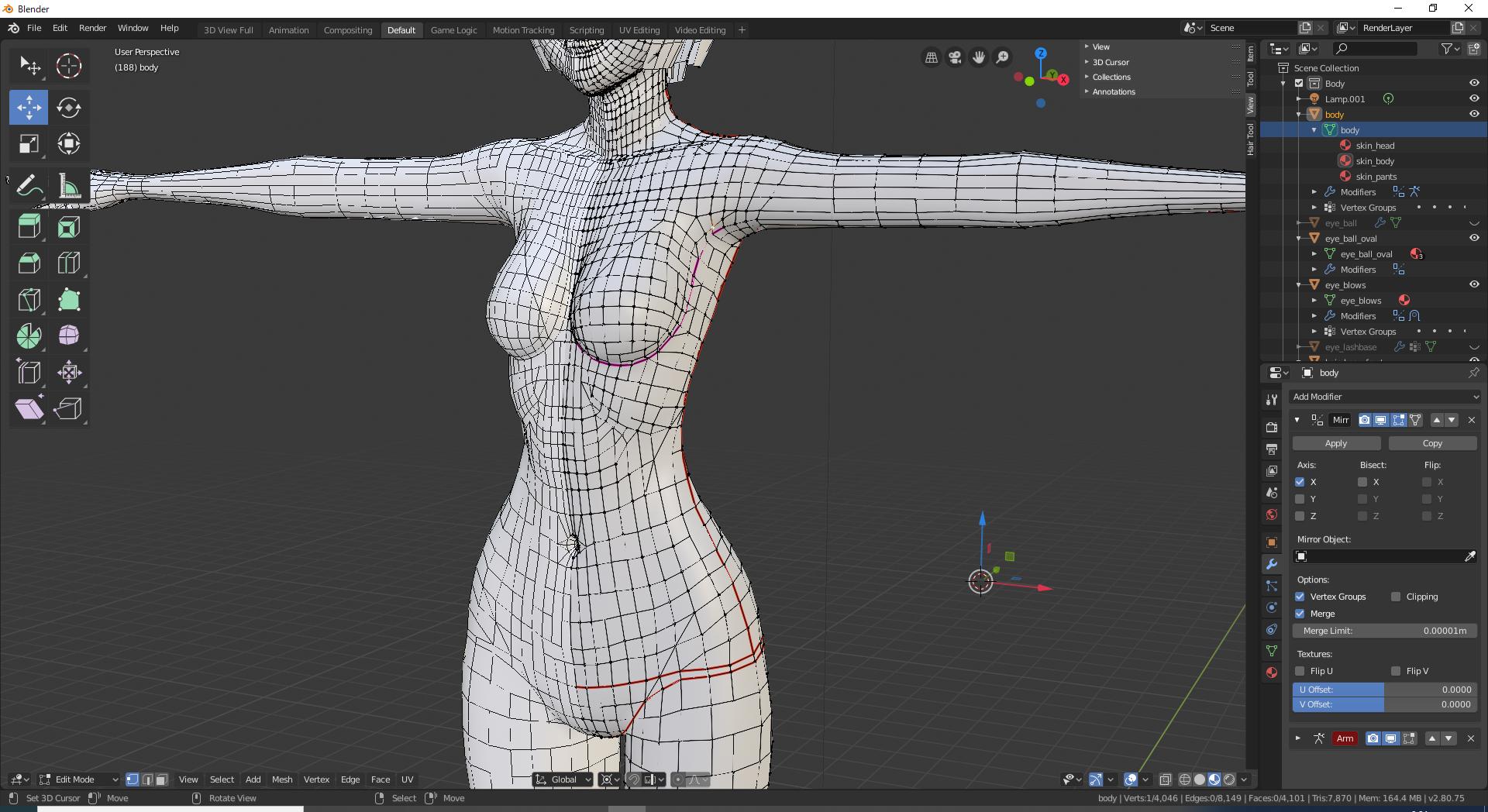Expand the Arm modifier panel

[x=1297, y=738]
